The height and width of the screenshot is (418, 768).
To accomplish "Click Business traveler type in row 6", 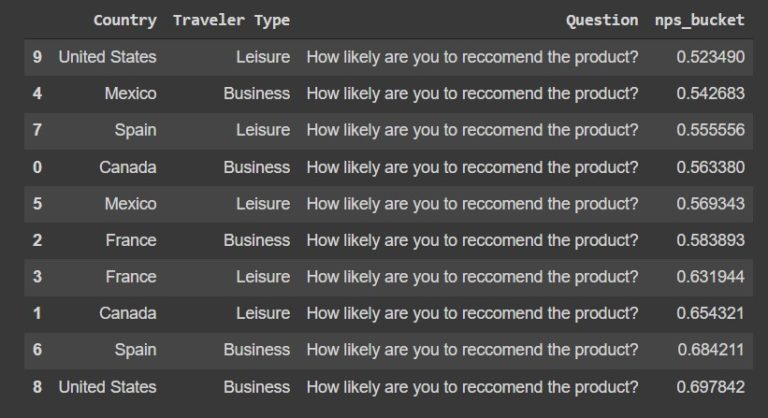I will coord(257,350).
